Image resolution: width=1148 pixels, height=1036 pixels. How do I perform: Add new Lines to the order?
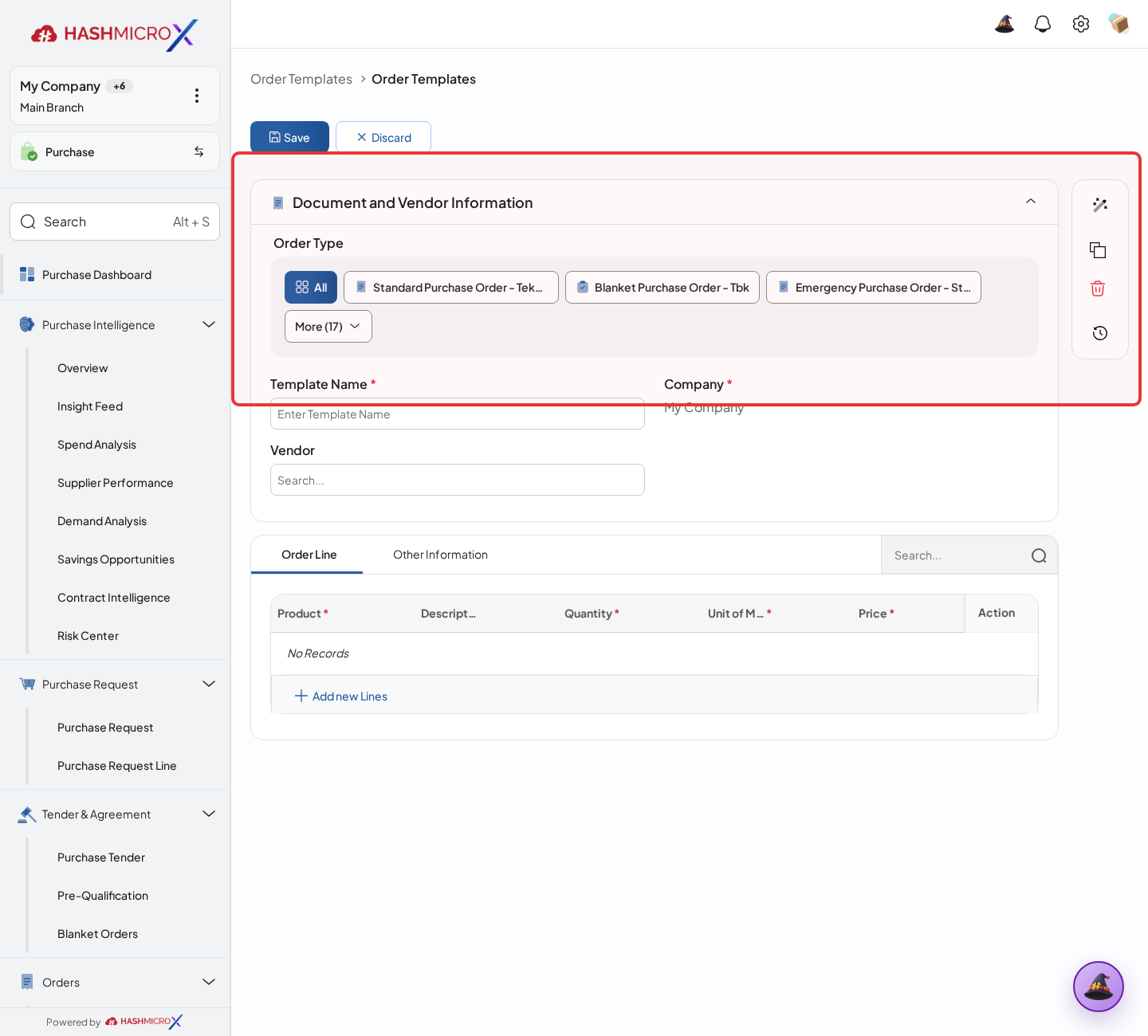[341, 697]
